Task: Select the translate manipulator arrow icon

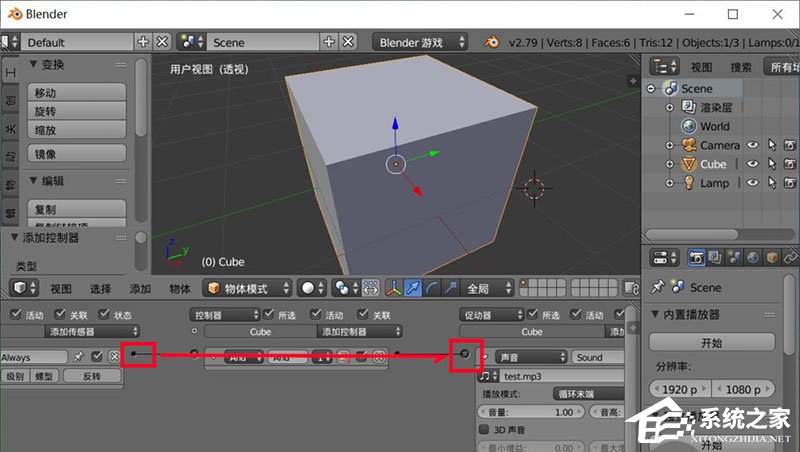Action: 415,288
